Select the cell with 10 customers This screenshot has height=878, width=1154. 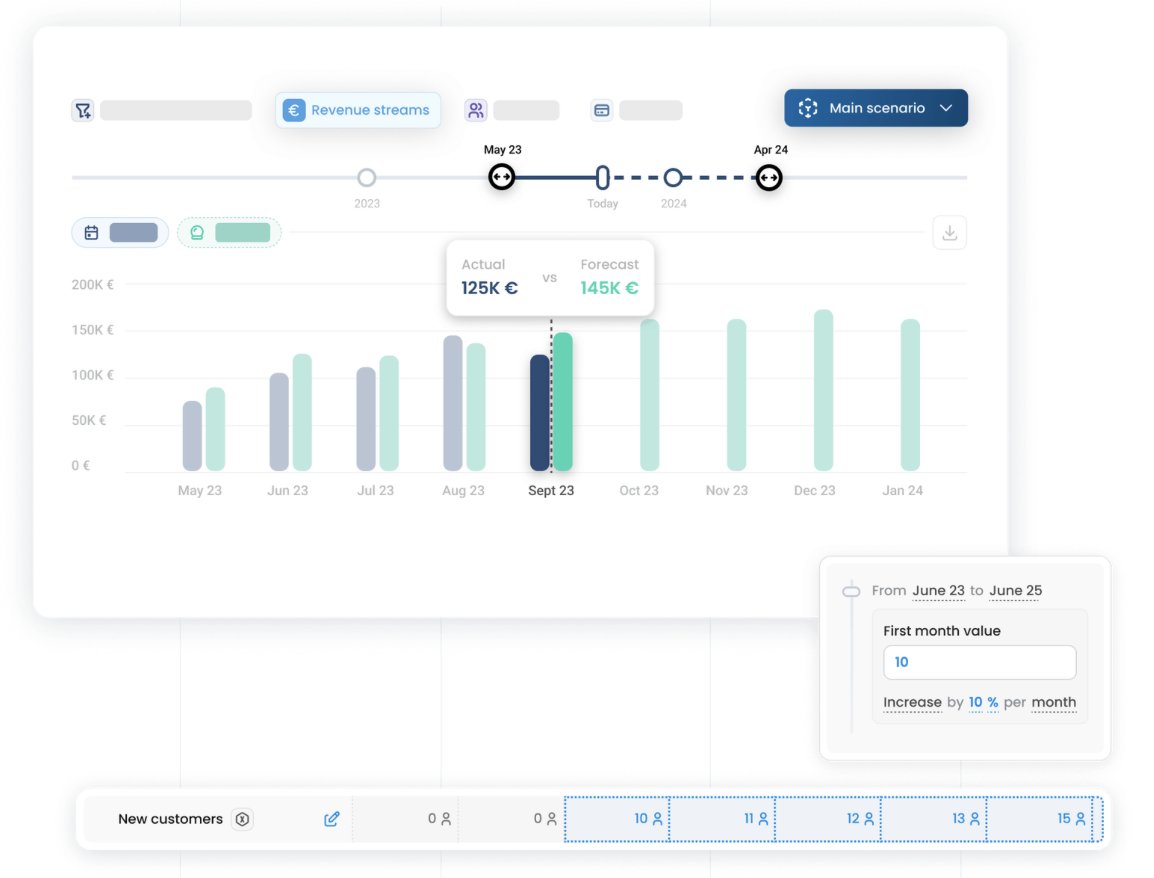[617, 819]
